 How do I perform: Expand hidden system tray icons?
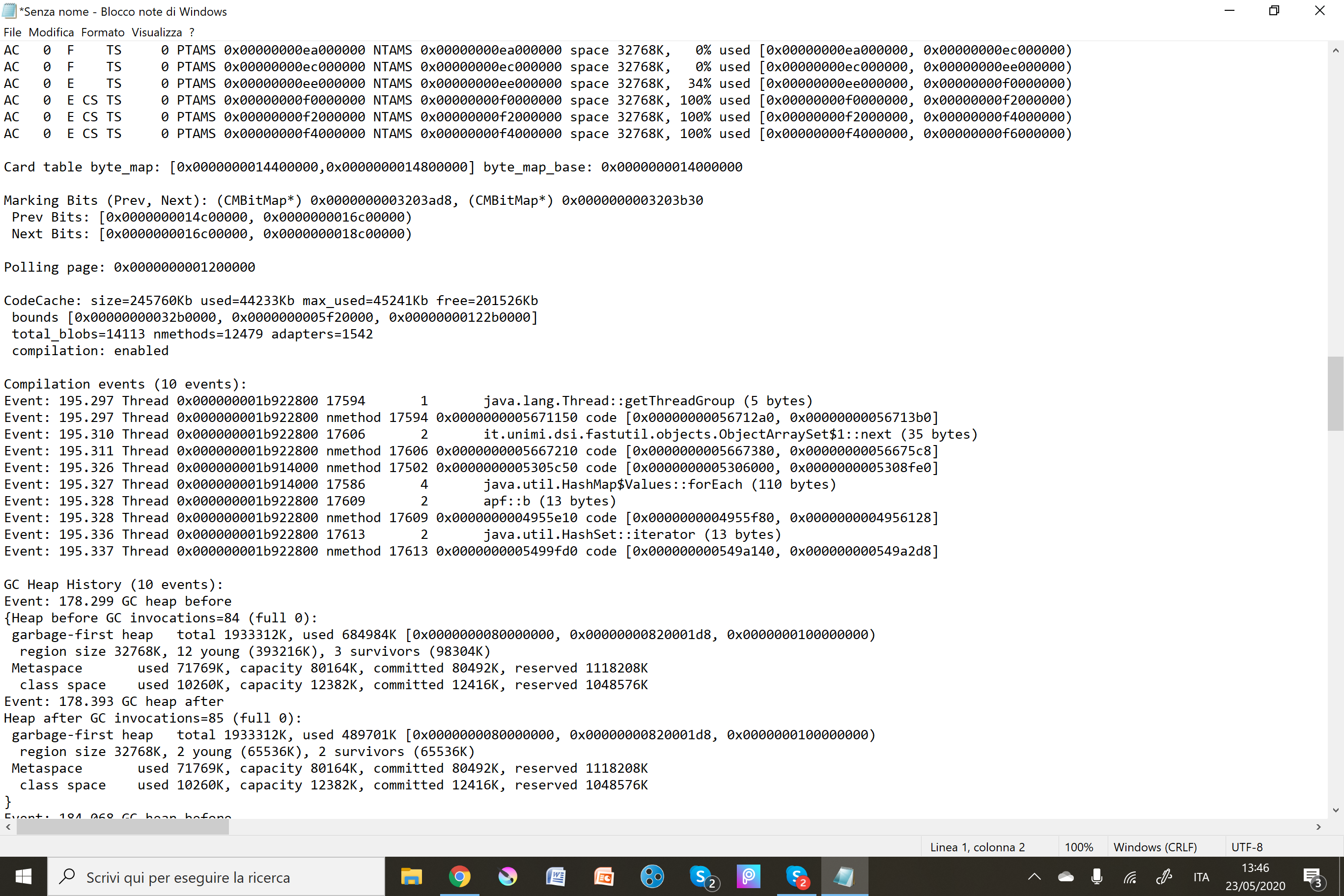(x=1035, y=876)
